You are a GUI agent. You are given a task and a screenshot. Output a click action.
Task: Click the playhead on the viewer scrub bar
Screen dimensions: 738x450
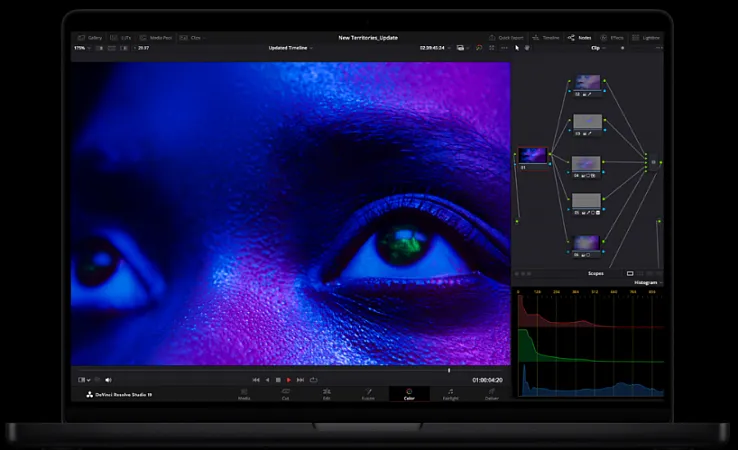coord(448,370)
